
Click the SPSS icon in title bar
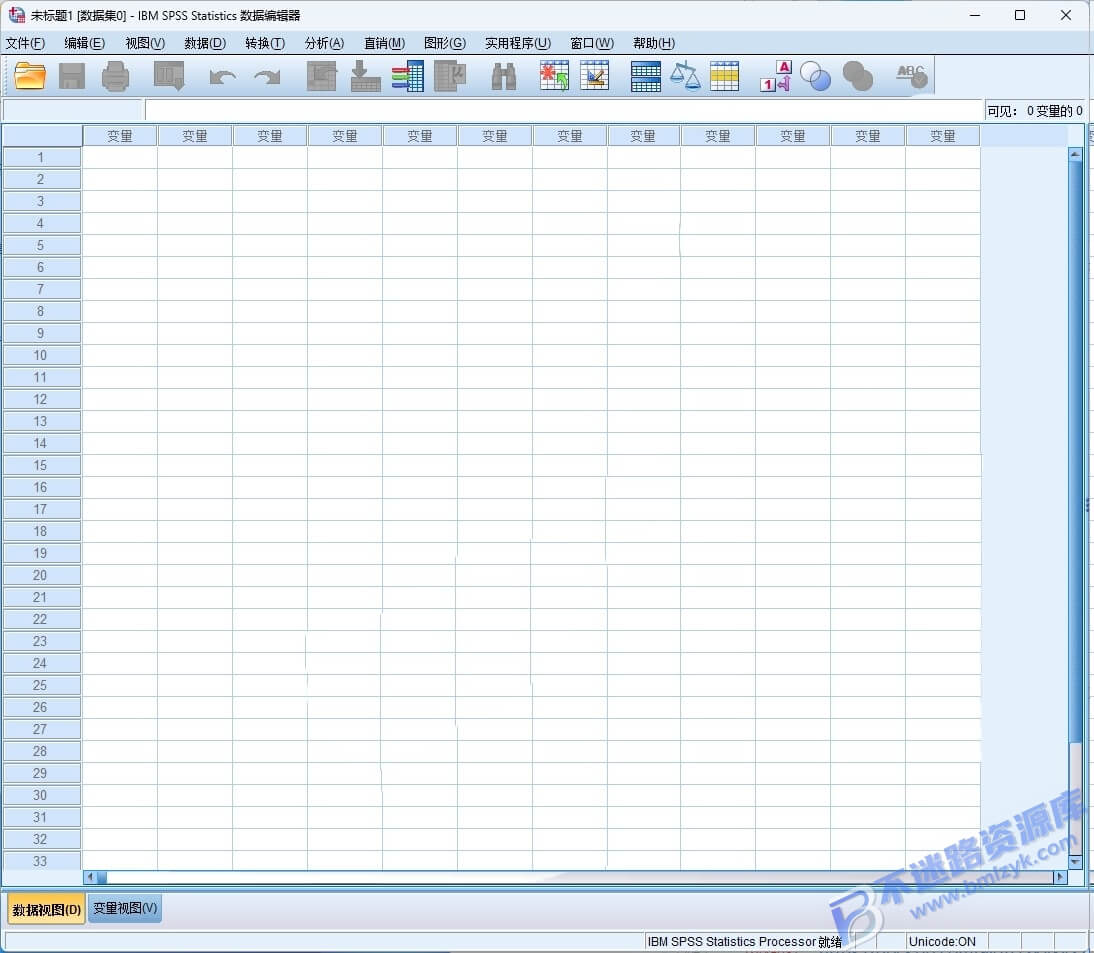16,15
